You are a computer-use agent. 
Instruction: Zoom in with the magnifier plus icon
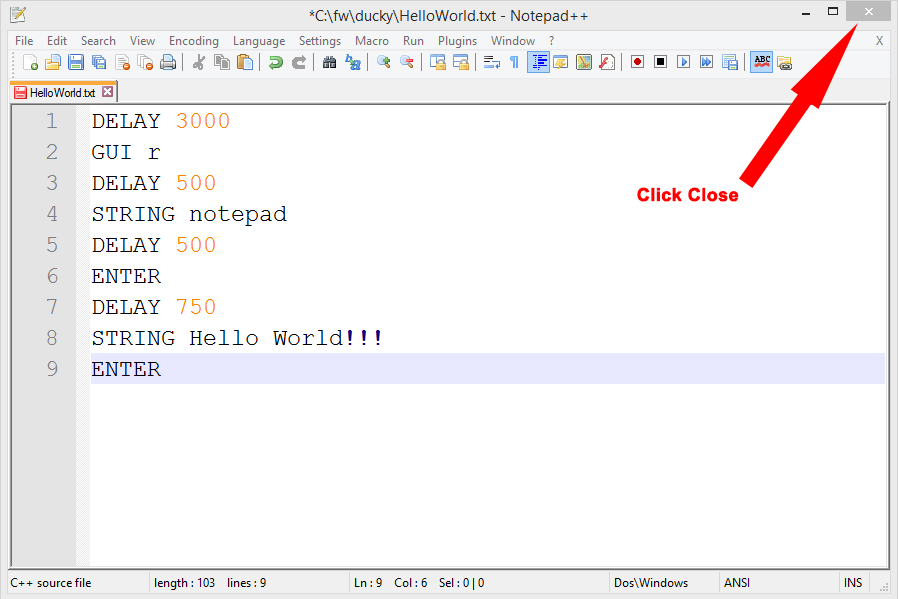[x=384, y=62]
